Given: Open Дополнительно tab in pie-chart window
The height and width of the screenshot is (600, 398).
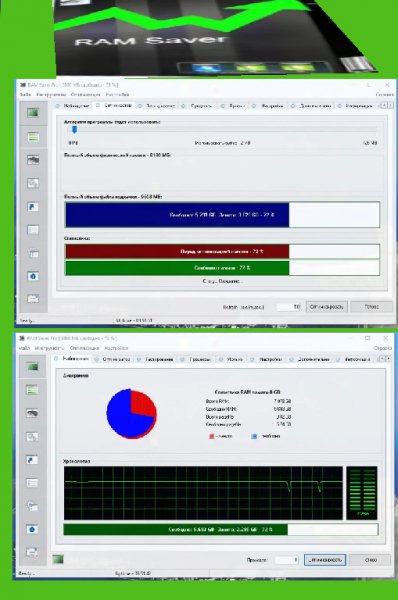Looking at the screenshot, I should (x=310, y=359).
